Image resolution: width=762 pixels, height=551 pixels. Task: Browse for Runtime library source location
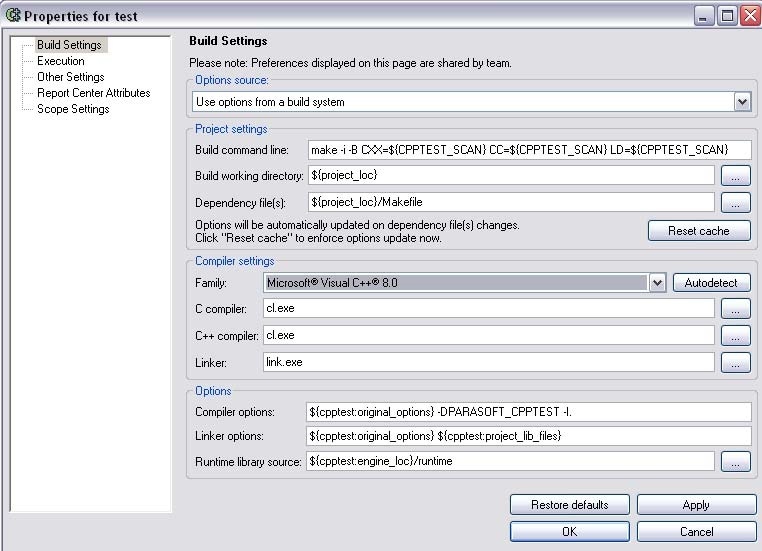click(735, 462)
